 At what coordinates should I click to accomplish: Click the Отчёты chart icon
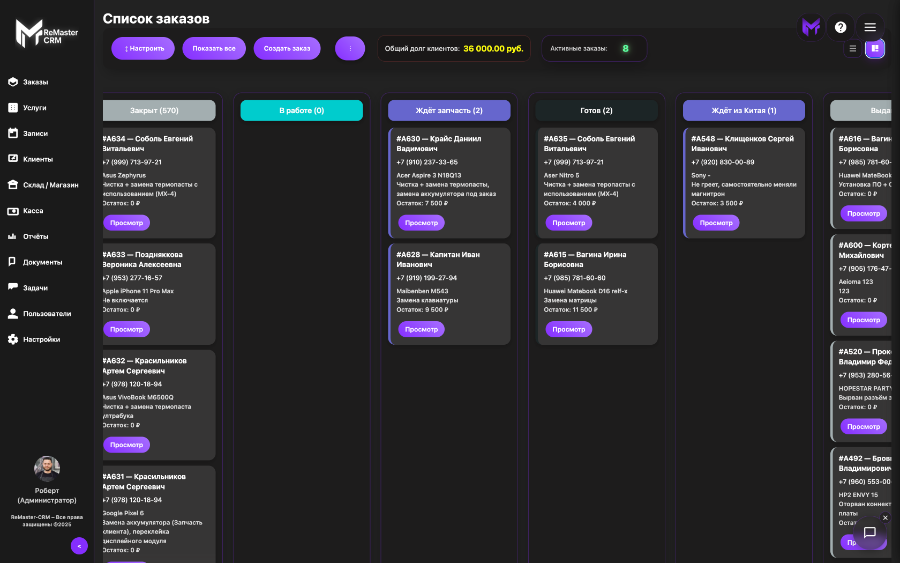(13, 237)
